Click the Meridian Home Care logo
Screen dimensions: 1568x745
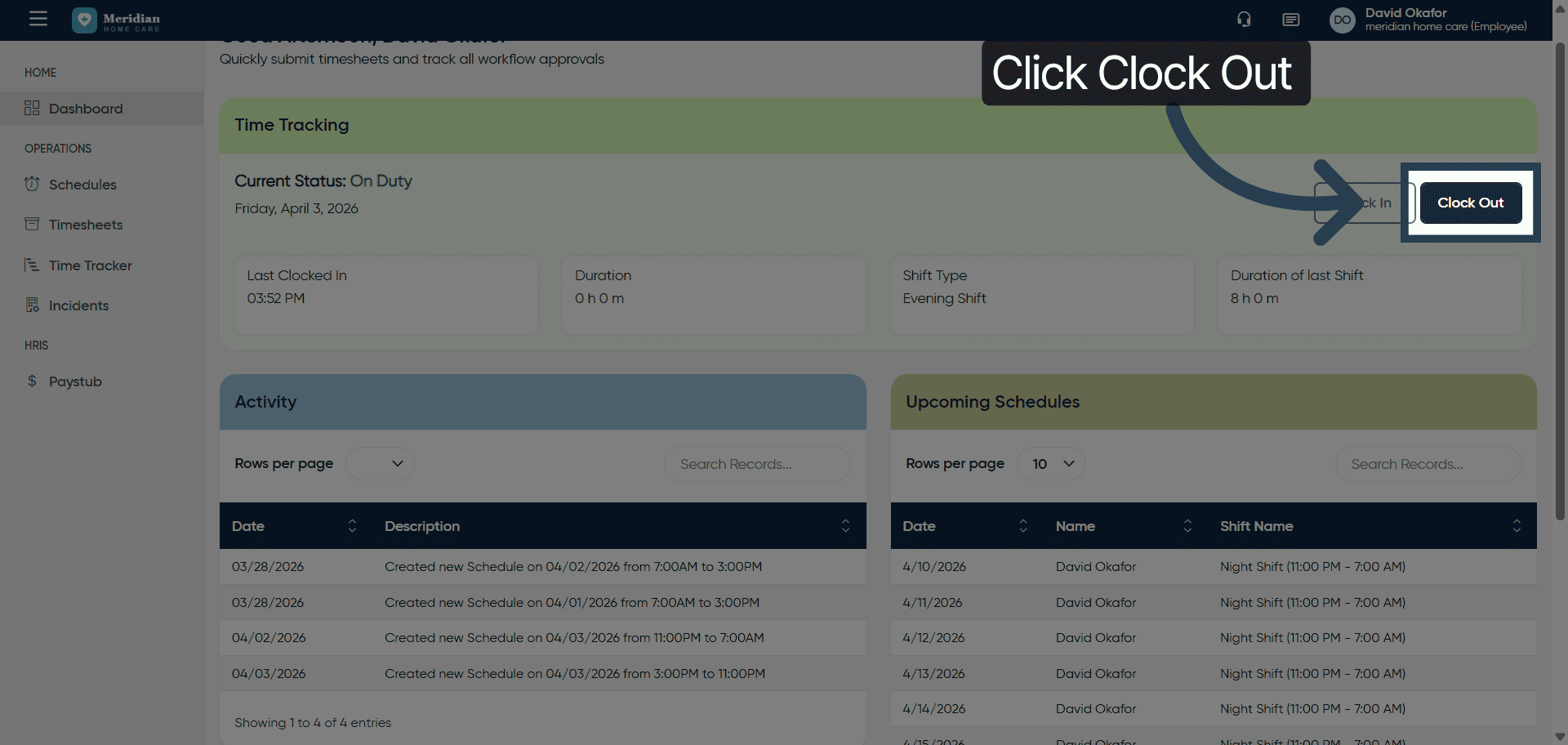116,20
